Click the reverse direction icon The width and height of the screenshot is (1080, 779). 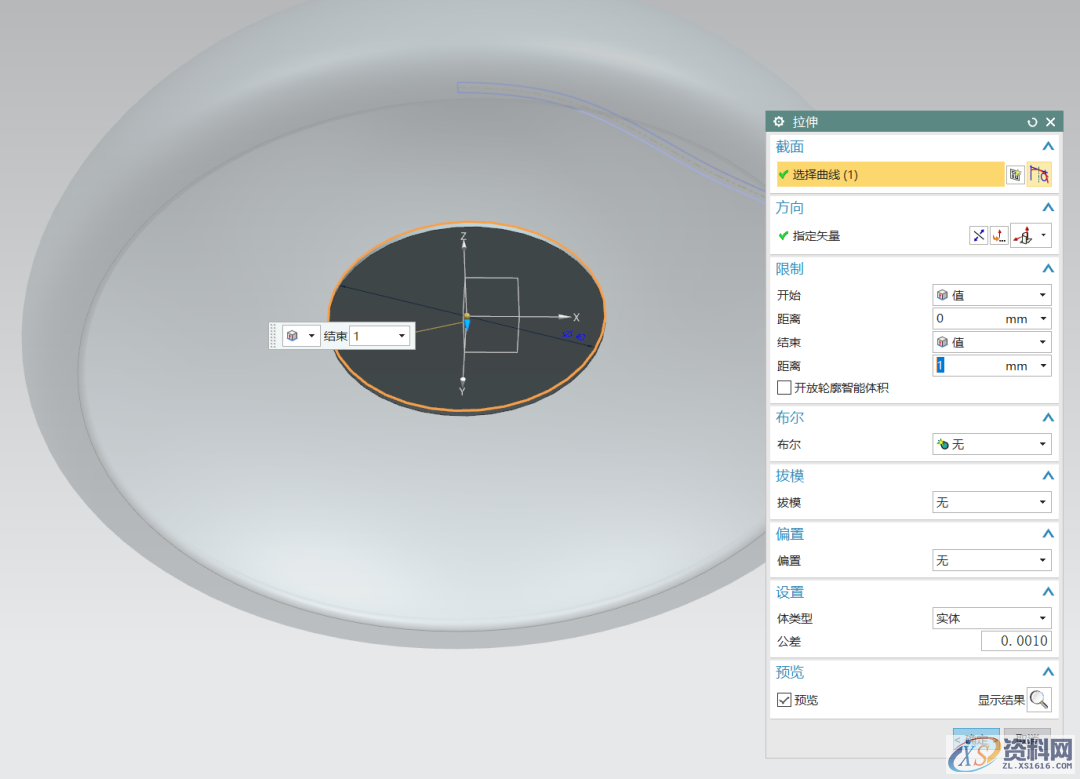tap(978, 236)
